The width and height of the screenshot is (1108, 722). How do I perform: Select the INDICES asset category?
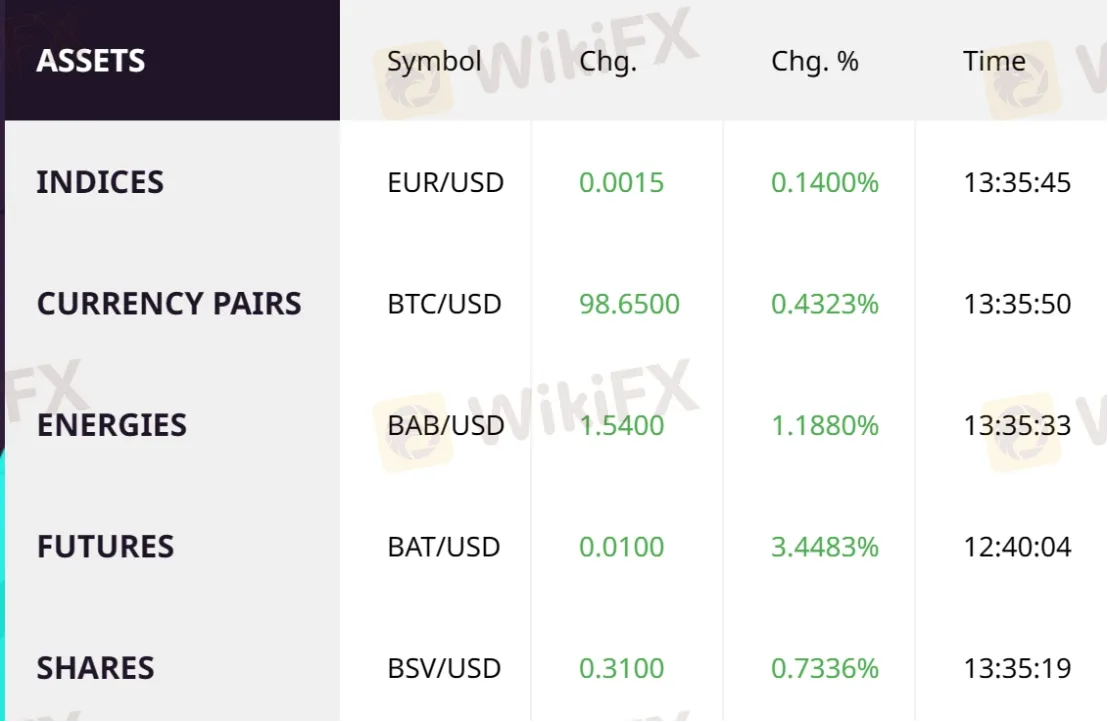[x=100, y=182]
